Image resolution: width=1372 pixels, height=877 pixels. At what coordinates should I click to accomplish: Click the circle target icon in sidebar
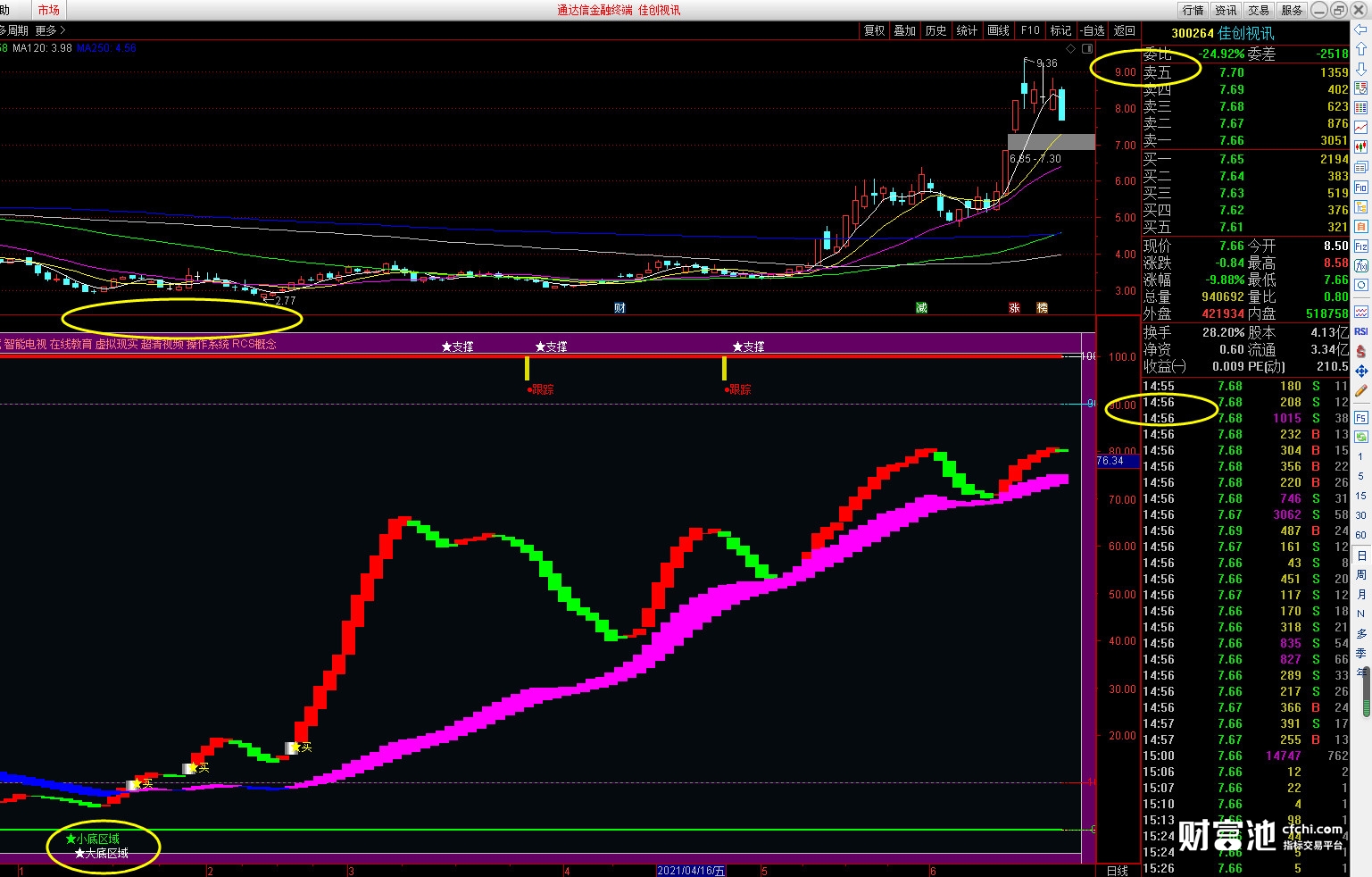(x=1361, y=286)
